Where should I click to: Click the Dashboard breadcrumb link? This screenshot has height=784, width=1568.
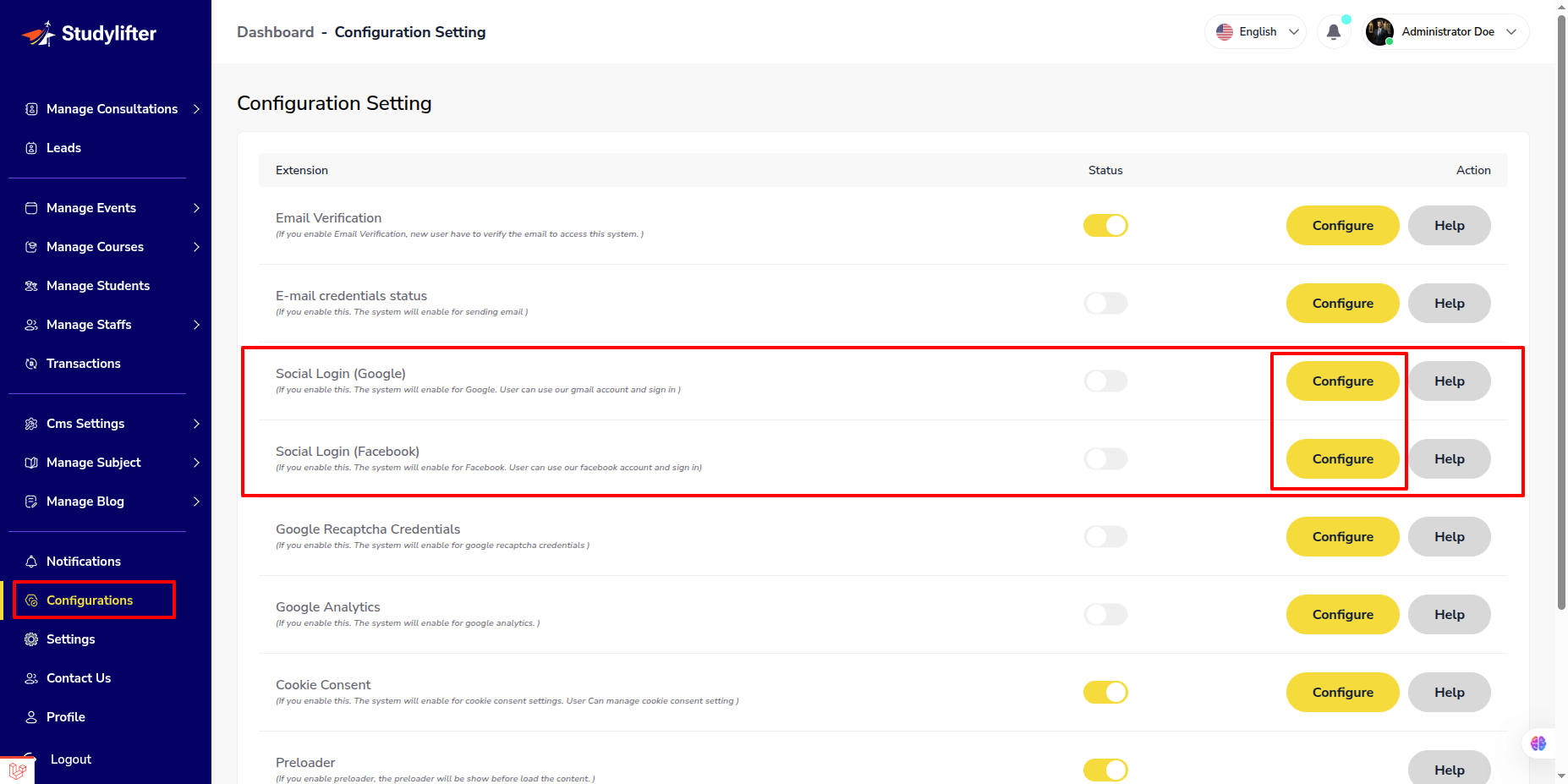click(x=276, y=32)
